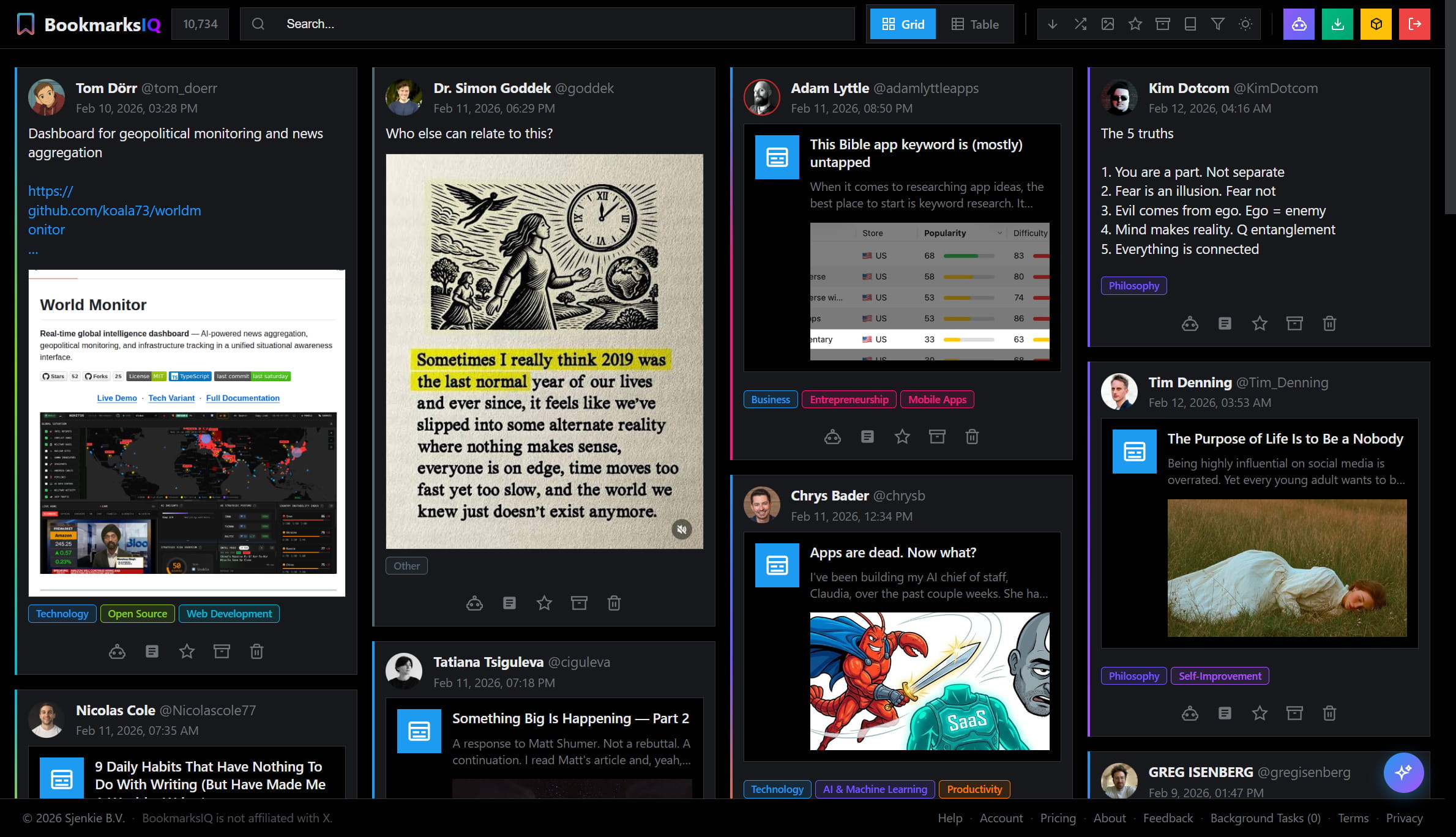
Task: Click robot AI icon on Adam Lyttle card
Action: [x=832, y=437]
